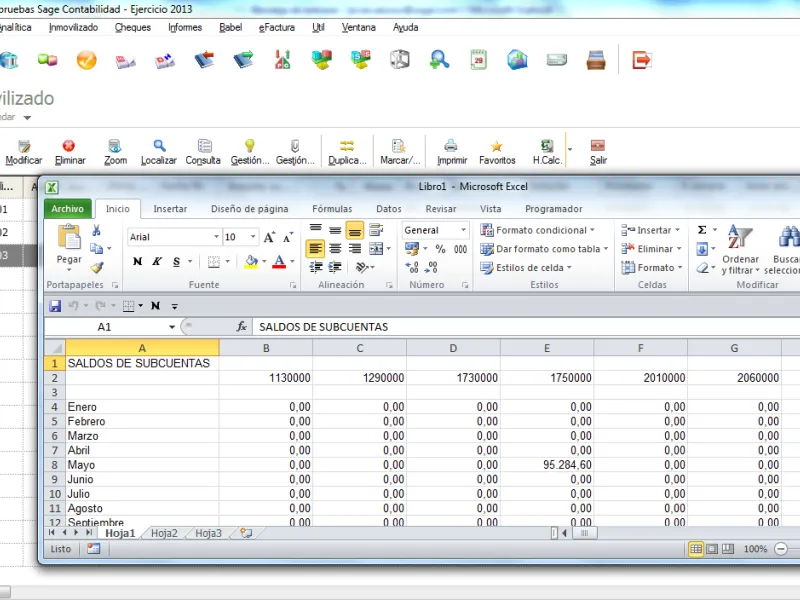Click the red font color button
Image resolution: width=800 pixels, height=600 pixels.
tap(279, 262)
